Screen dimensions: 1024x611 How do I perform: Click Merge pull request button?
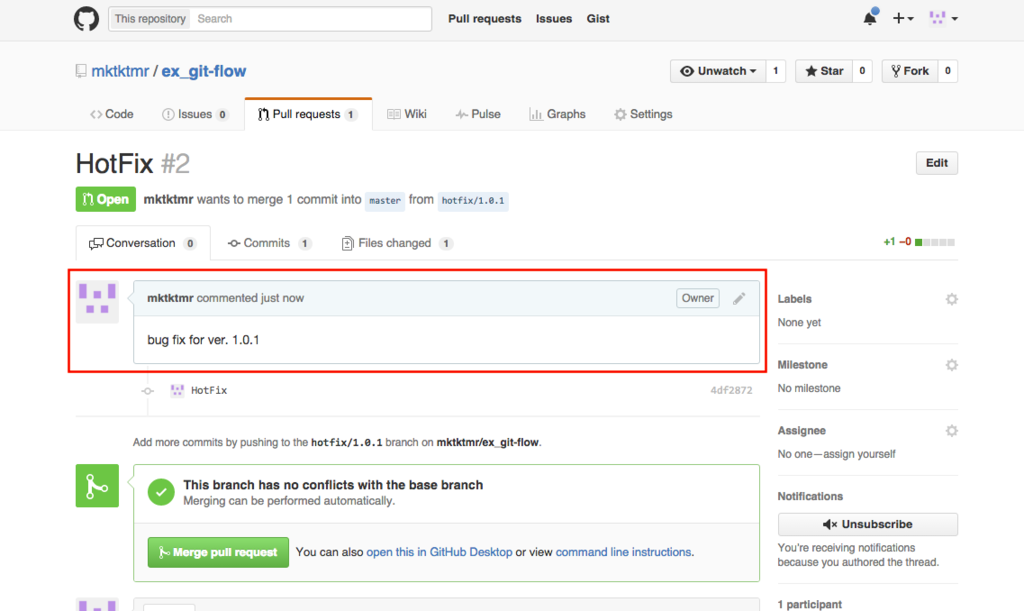click(x=218, y=552)
